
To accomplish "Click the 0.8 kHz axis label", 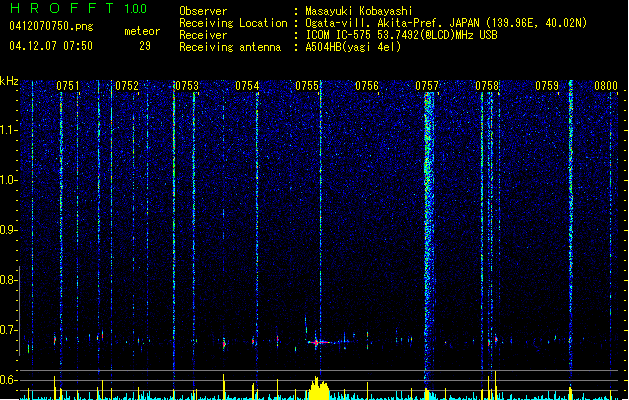I will 9,280.
